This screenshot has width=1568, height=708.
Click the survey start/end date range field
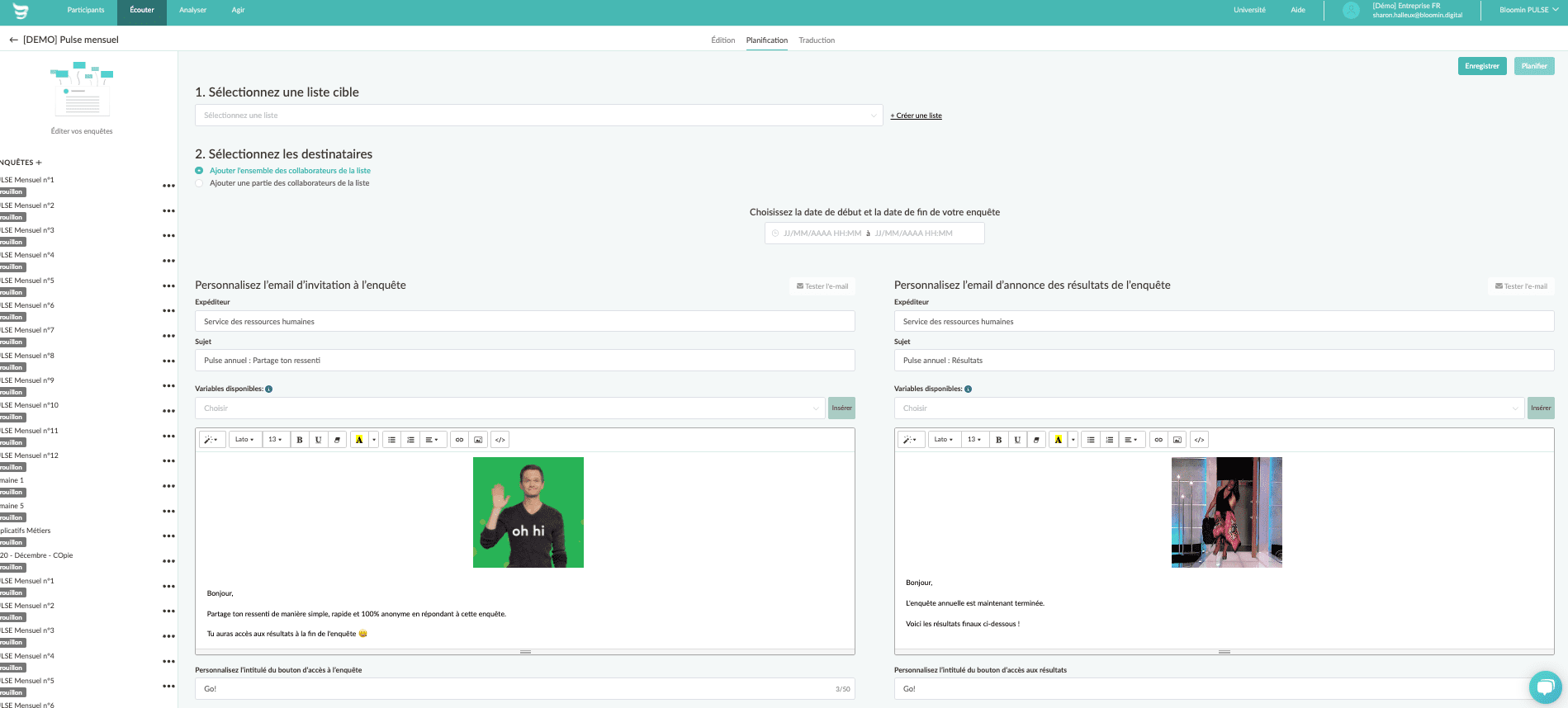coord(874,234)
